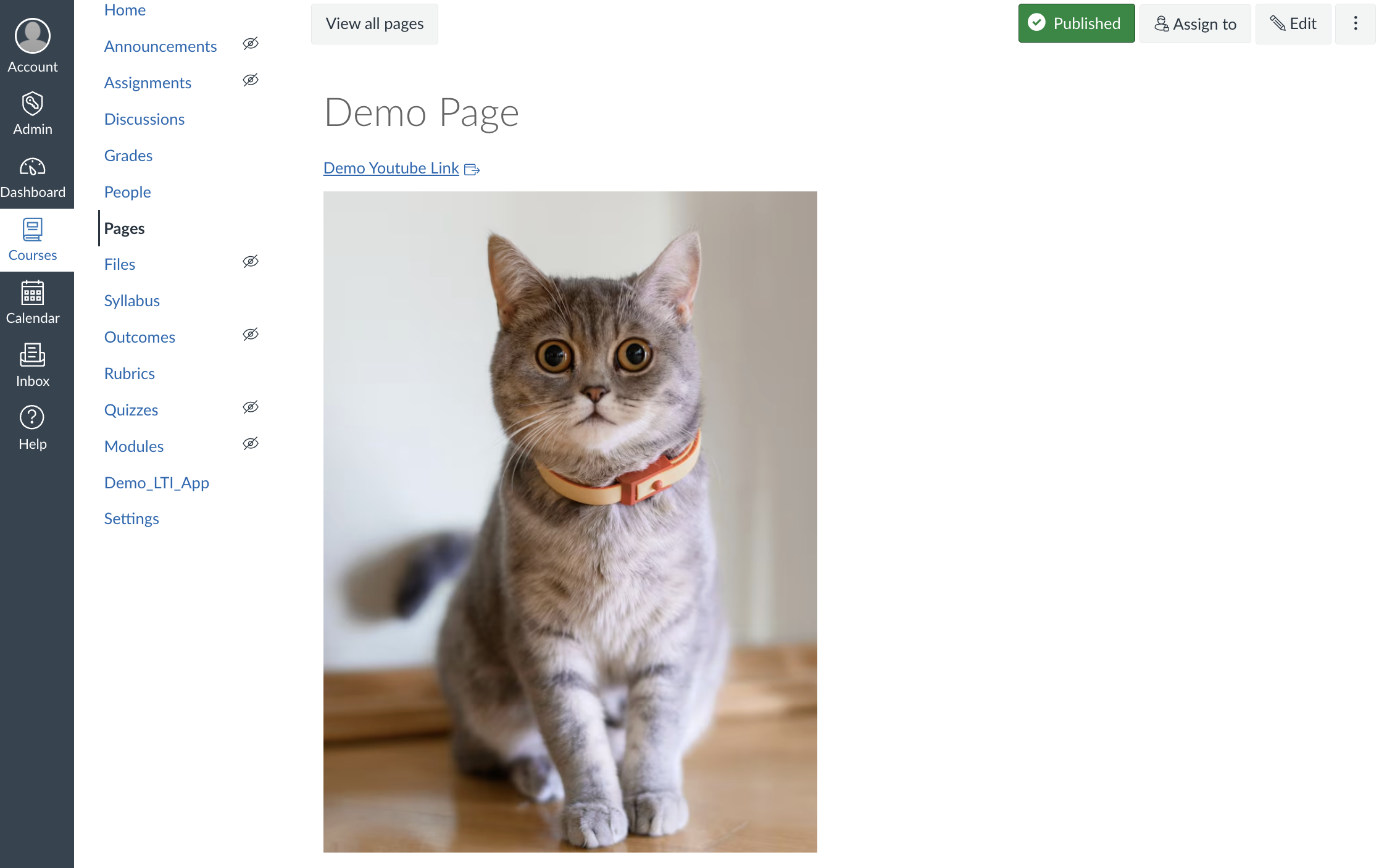Open the Help question mark icon
The width and height of the screenshot is (1400, 868).
(32, 418)
